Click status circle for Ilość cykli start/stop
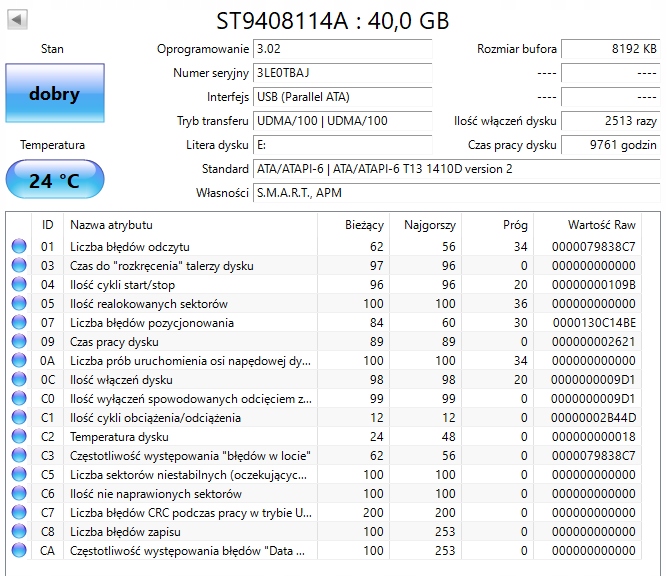667x576 pixels. 19,284
